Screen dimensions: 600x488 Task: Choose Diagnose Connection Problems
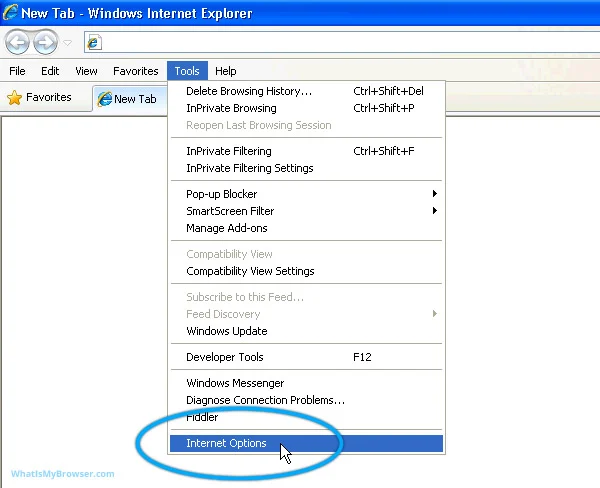307,400
